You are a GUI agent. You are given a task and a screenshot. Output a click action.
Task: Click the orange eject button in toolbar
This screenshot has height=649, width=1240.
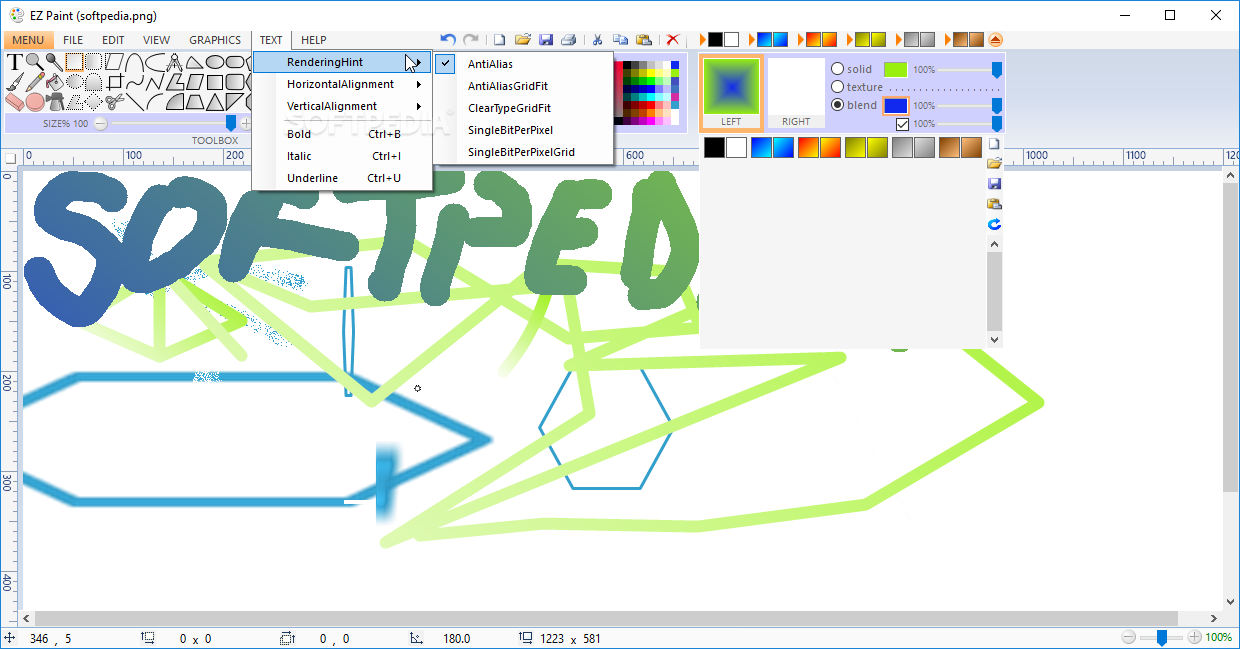pos(995,39)
